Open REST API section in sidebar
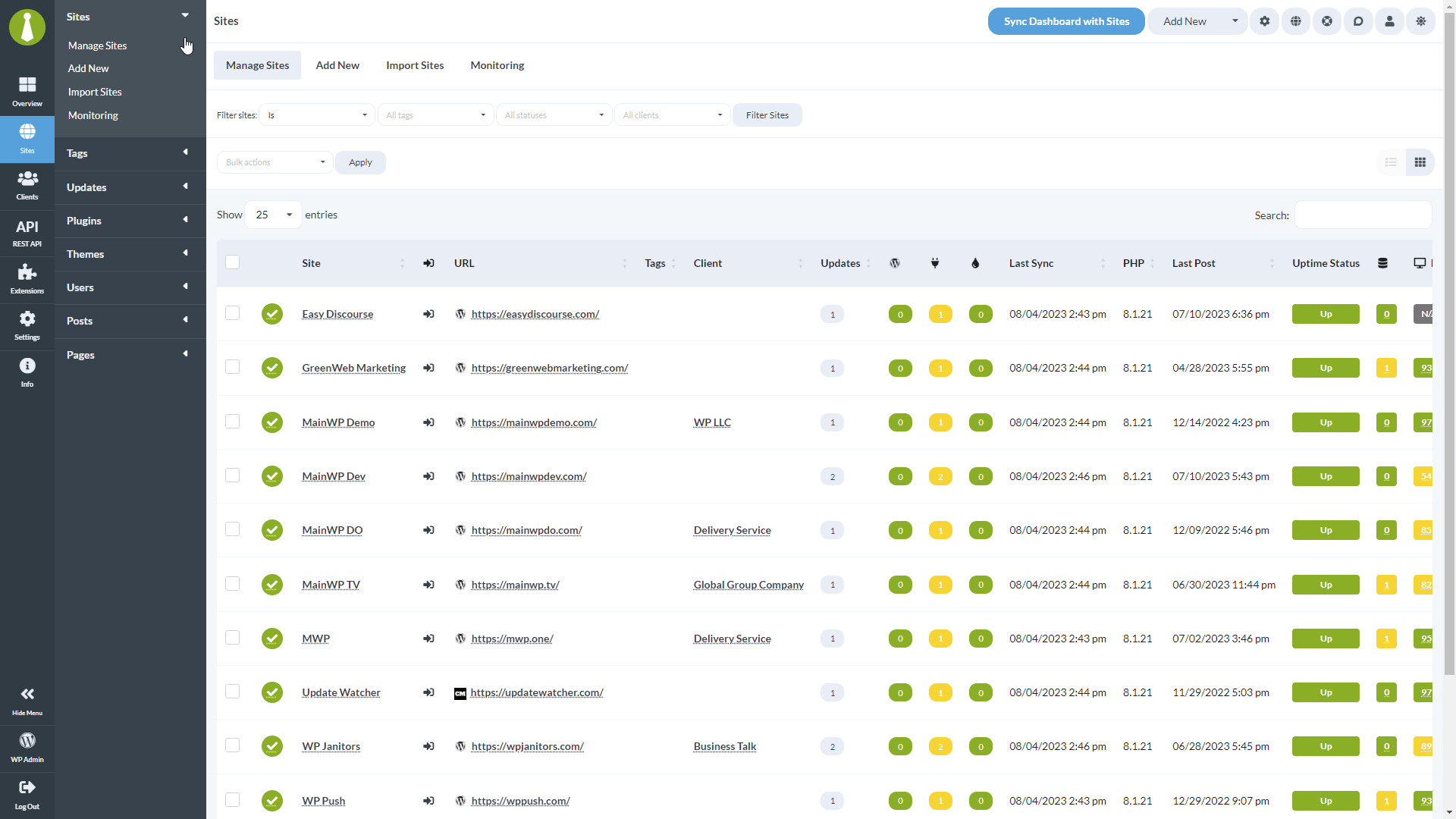The width and height of the screenshot is (1456, 819). pyautogui.click(x=27, y=233)
